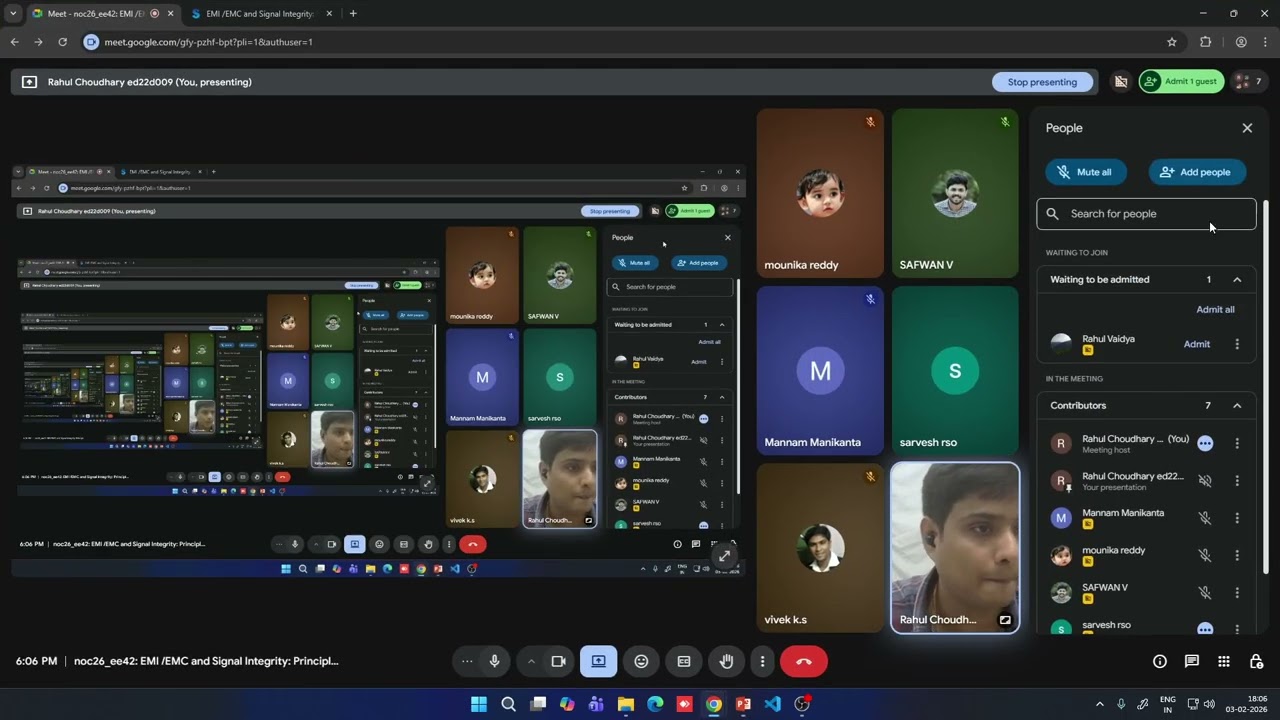Open Chrome's tab search dropdown
The image size is (1280, 720).
click(x=13, y=14)
